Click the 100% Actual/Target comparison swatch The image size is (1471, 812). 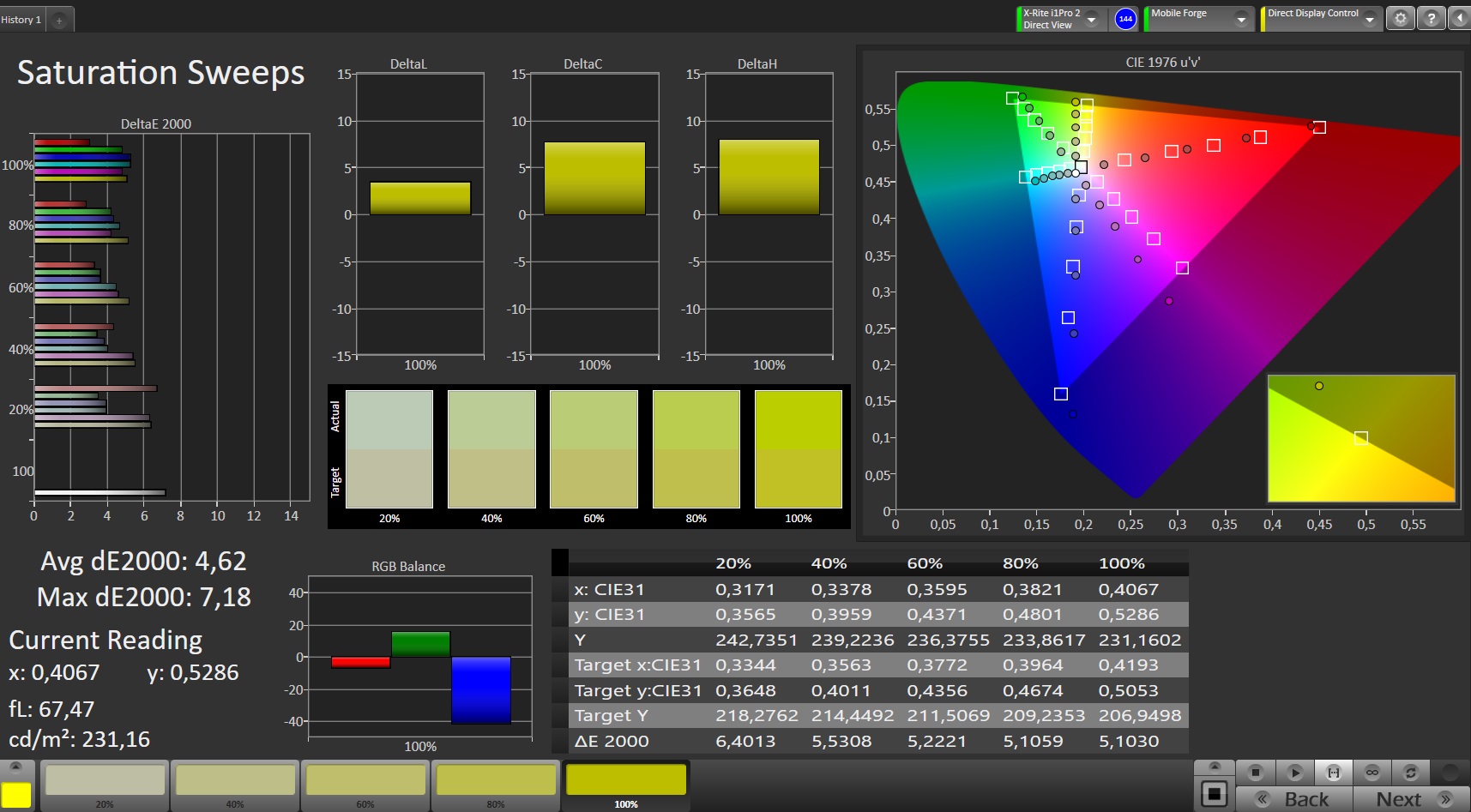click(x=798, y=449)
